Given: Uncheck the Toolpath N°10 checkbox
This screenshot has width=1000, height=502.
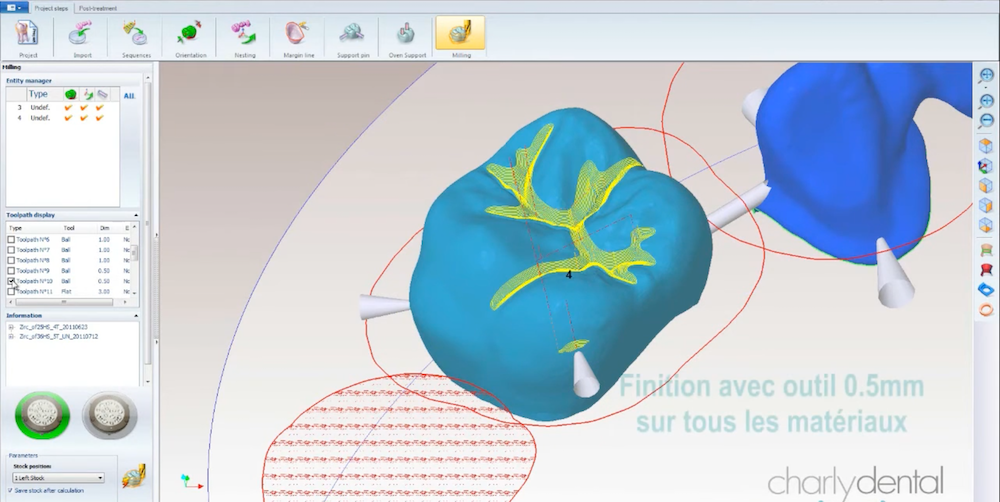Looking at the screenshot, I should (x=11, y=281).
